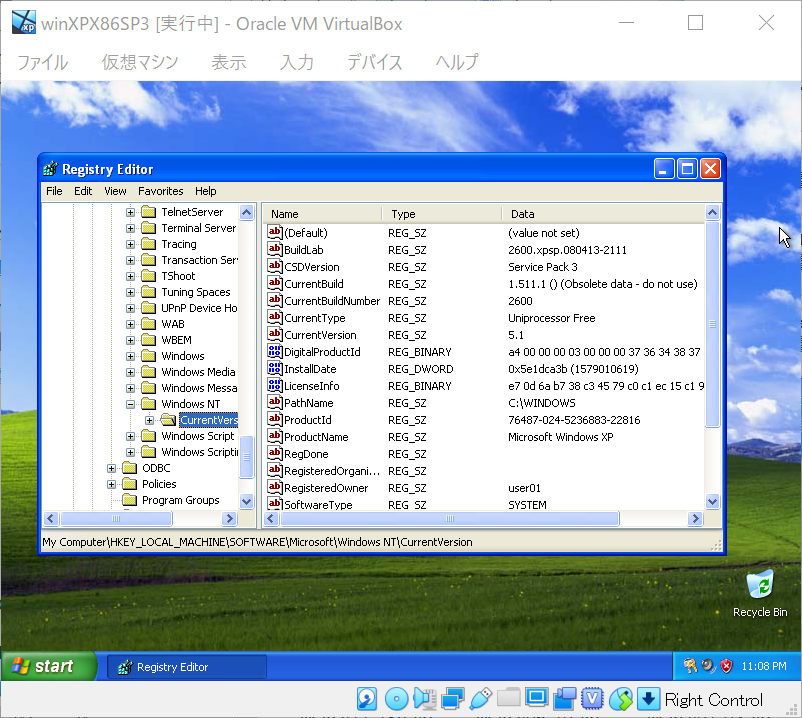The image size is (802, 718).
Task: Open the File menu in Registry Editor
Action: [54, 191]
